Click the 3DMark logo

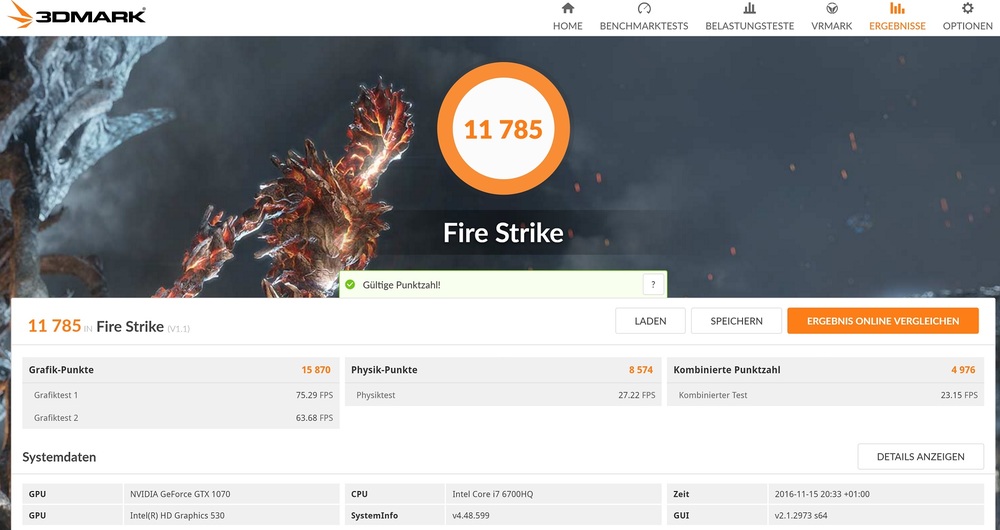[x=76, y=15]
